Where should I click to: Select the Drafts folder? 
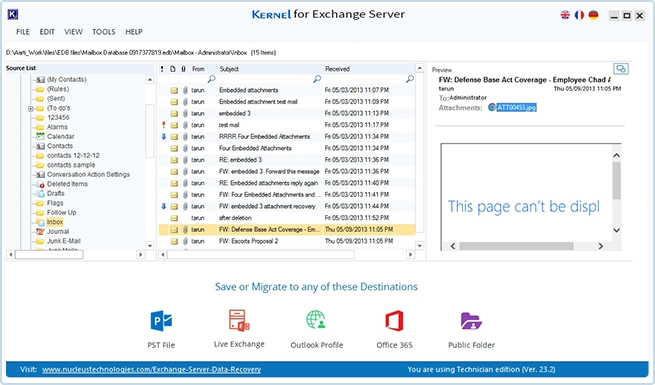point(56,193)
